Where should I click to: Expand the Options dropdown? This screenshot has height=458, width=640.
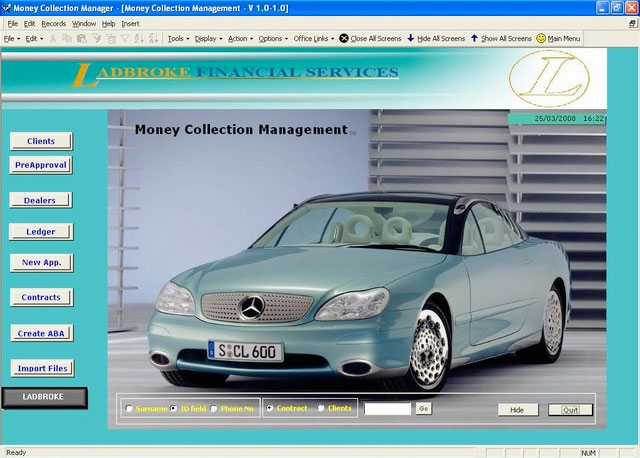(273, 39)
